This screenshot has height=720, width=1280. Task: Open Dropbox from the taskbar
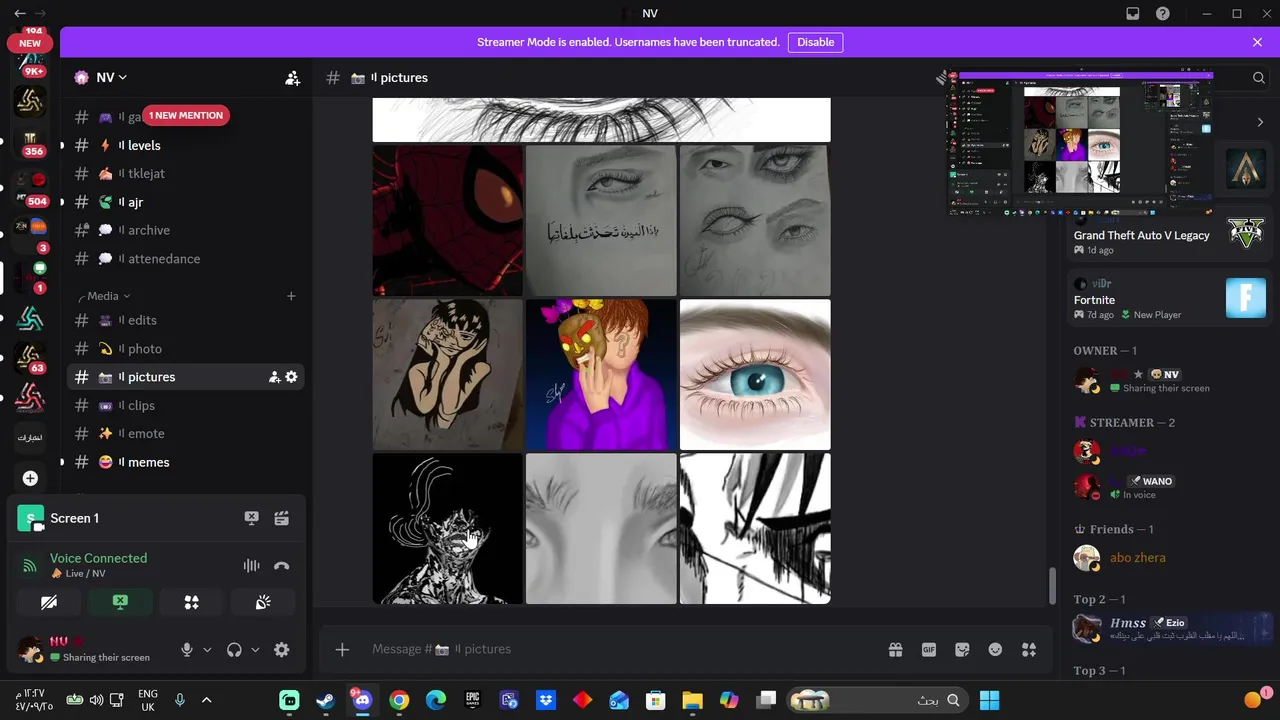[x=546, y=700]
